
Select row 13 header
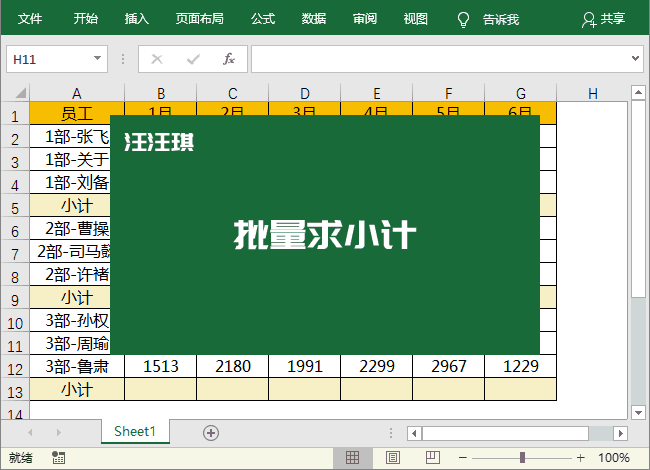(x=15, y=391)
